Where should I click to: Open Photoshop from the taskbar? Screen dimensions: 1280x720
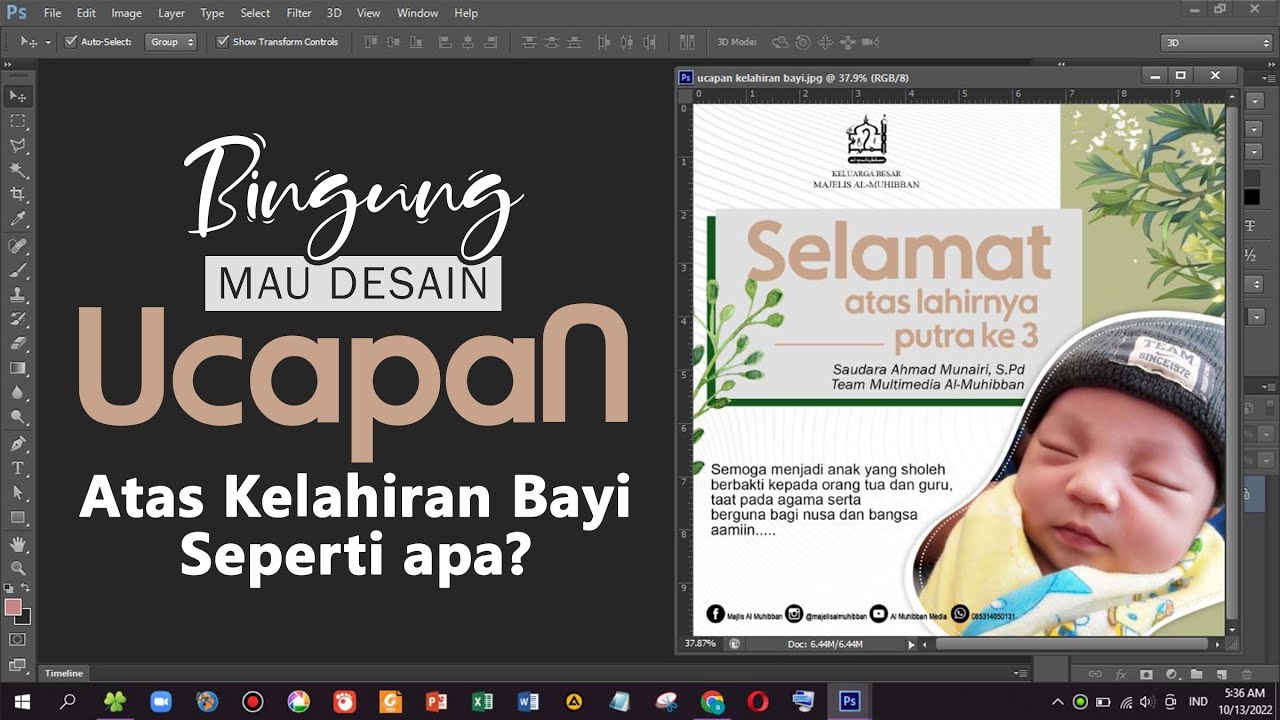[850, 702]
